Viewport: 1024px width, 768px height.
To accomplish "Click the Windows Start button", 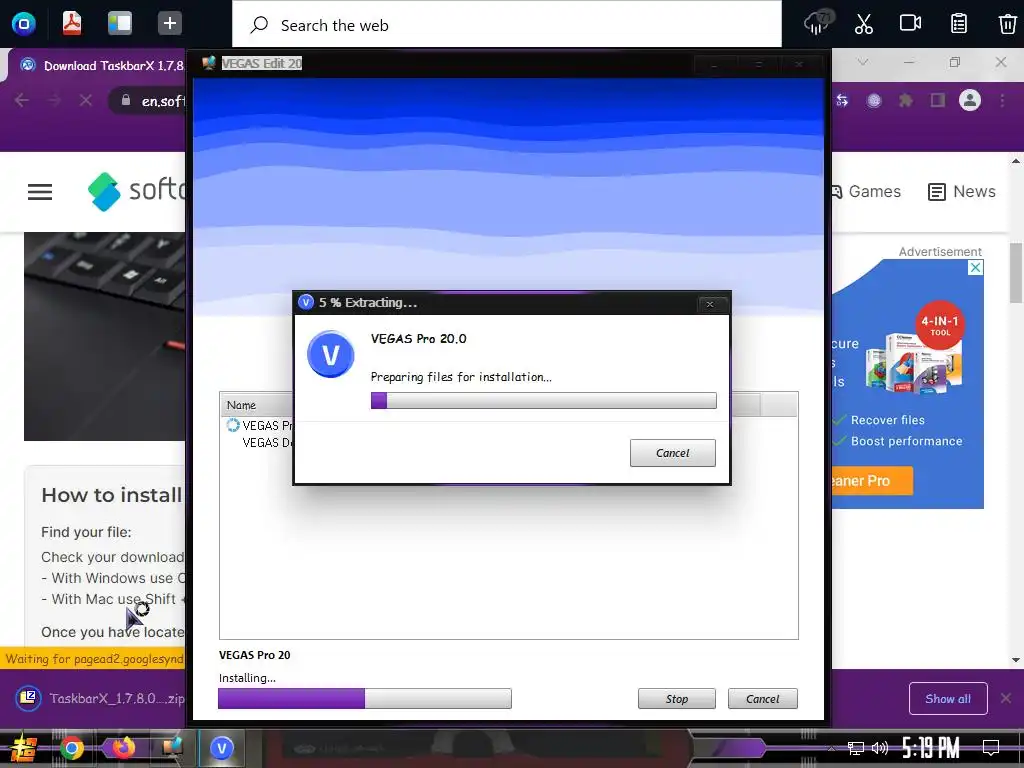I will tap(22, 748).
